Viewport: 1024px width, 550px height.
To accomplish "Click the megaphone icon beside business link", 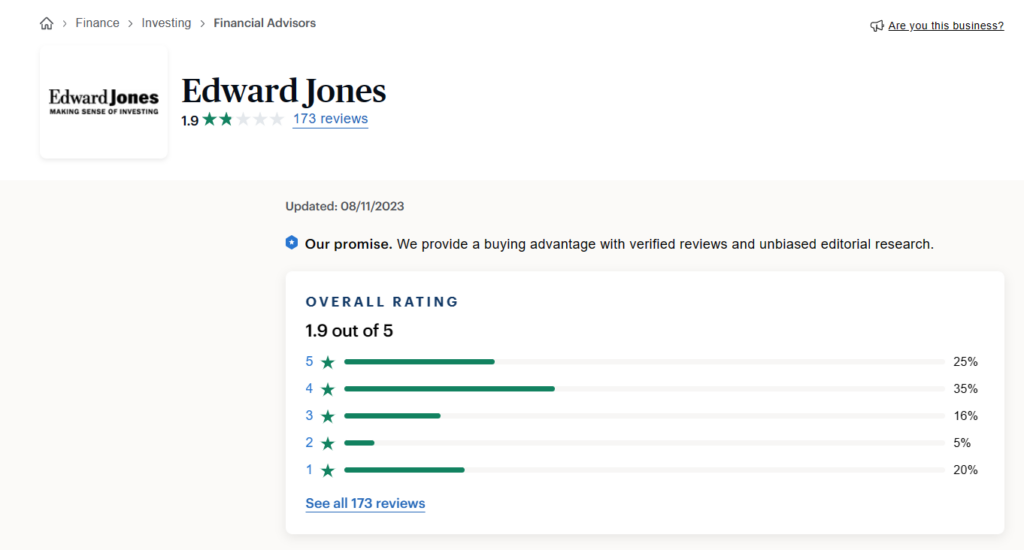I will [x=877, y=26].
